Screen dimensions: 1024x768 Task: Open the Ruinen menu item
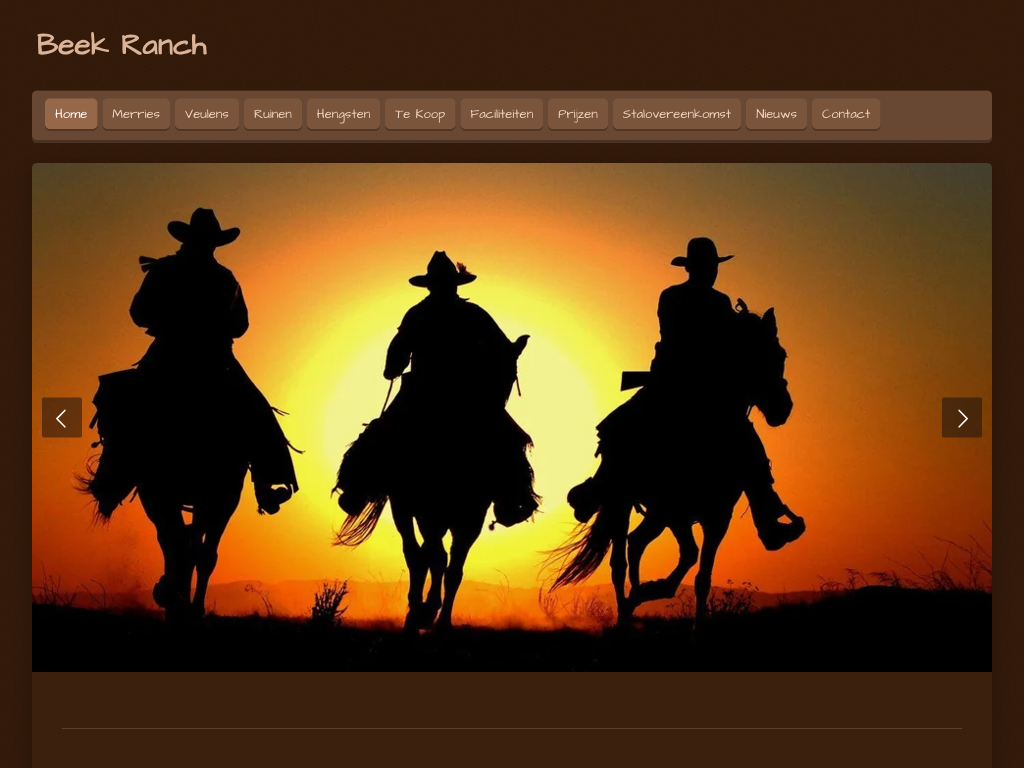(x=273, y=114)
